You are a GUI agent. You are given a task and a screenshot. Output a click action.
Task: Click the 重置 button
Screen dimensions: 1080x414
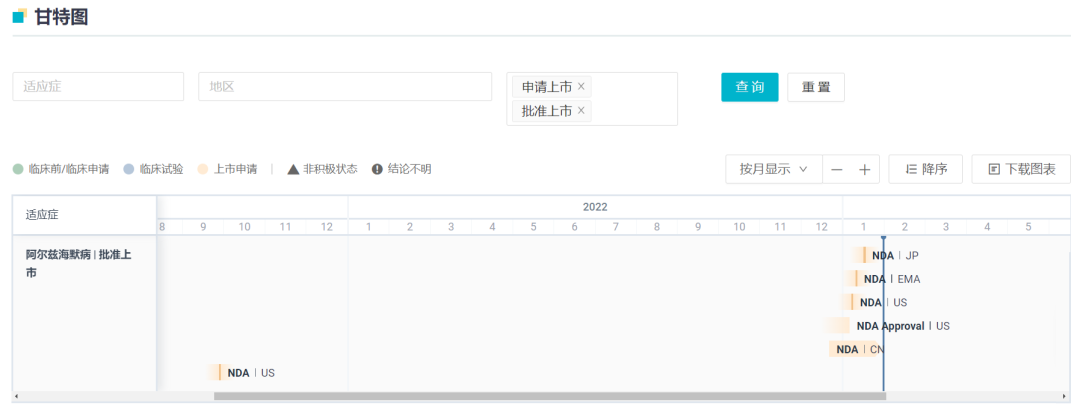[816, 87]
